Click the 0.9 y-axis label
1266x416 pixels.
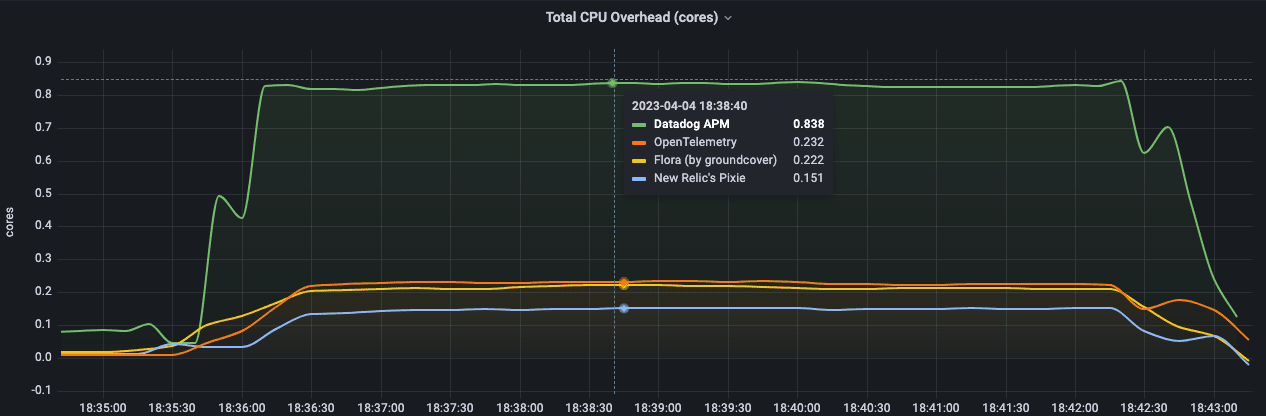coord(43,62)
